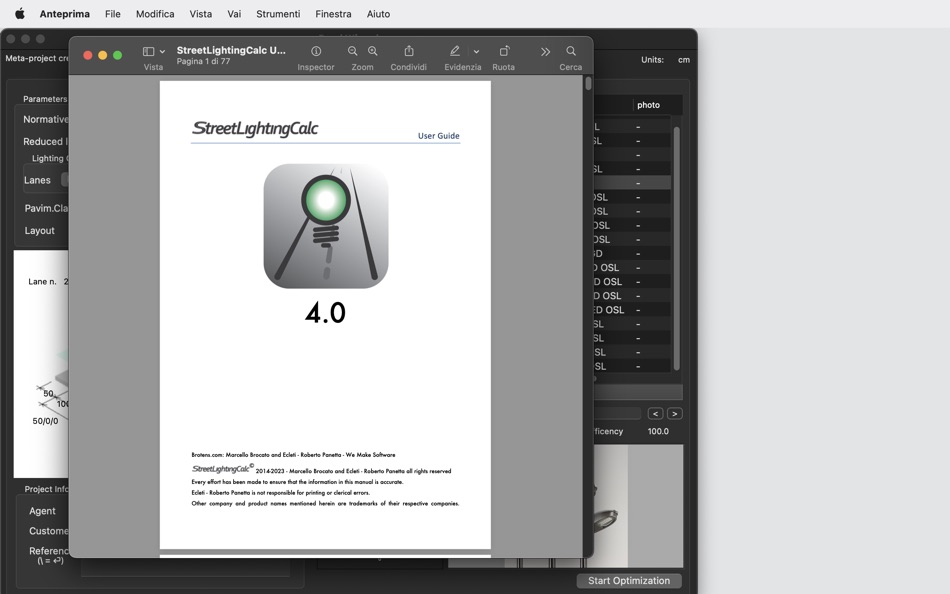Click the PDF window's vertical scrollbar thumb

(588, 84)
